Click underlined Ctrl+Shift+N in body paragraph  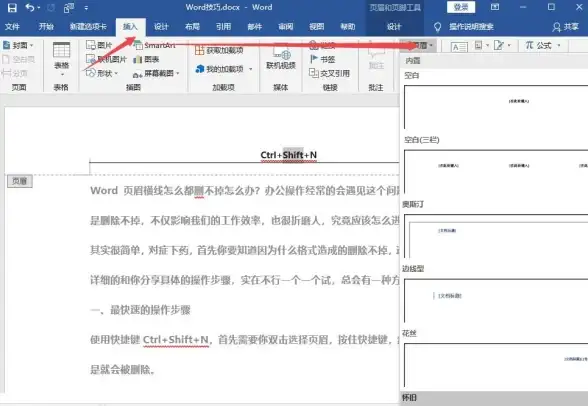pyautogui.click(x=176, y=340)
